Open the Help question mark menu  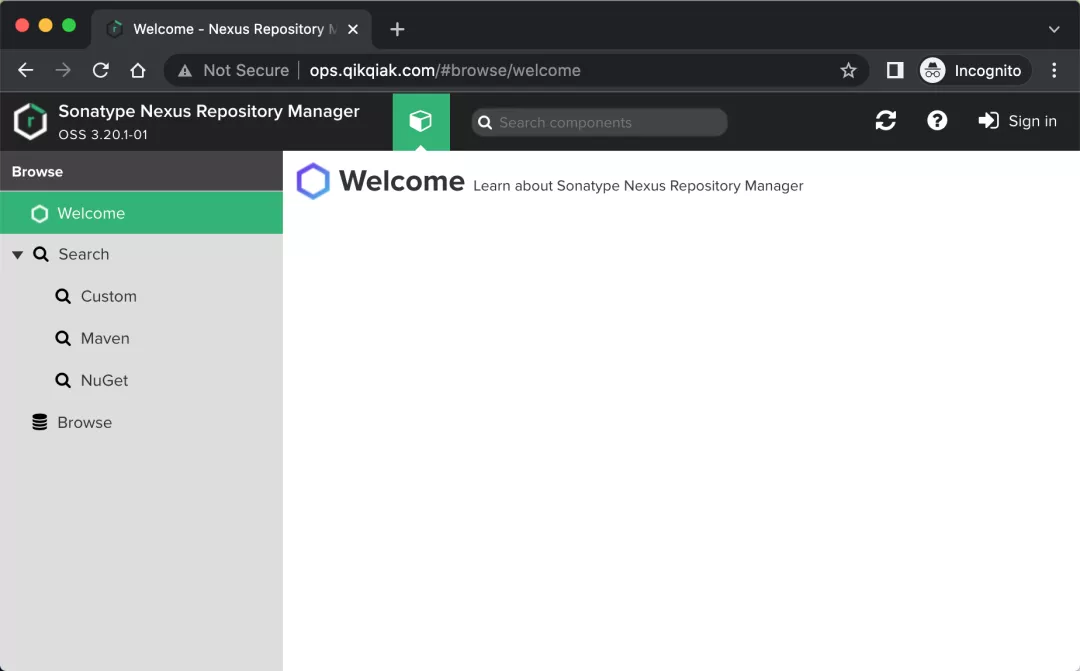click(937, 121)
